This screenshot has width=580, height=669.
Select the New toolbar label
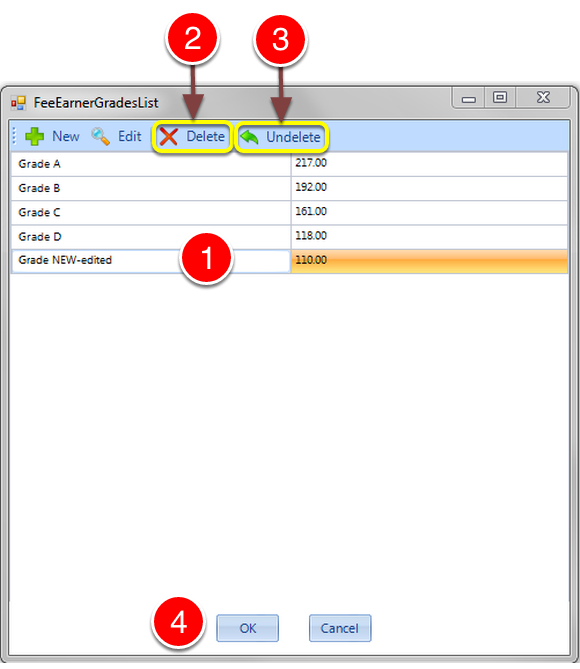(66, 137)
